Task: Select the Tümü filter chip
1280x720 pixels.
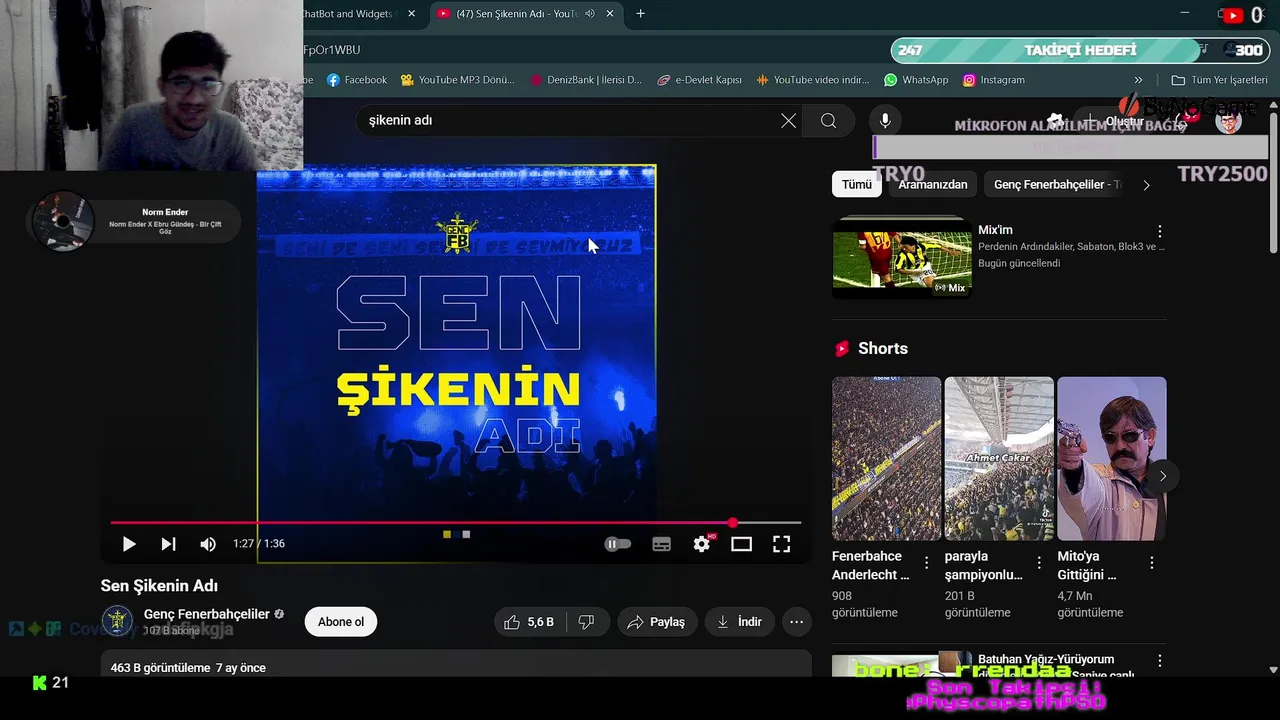Action: point(857,184)
